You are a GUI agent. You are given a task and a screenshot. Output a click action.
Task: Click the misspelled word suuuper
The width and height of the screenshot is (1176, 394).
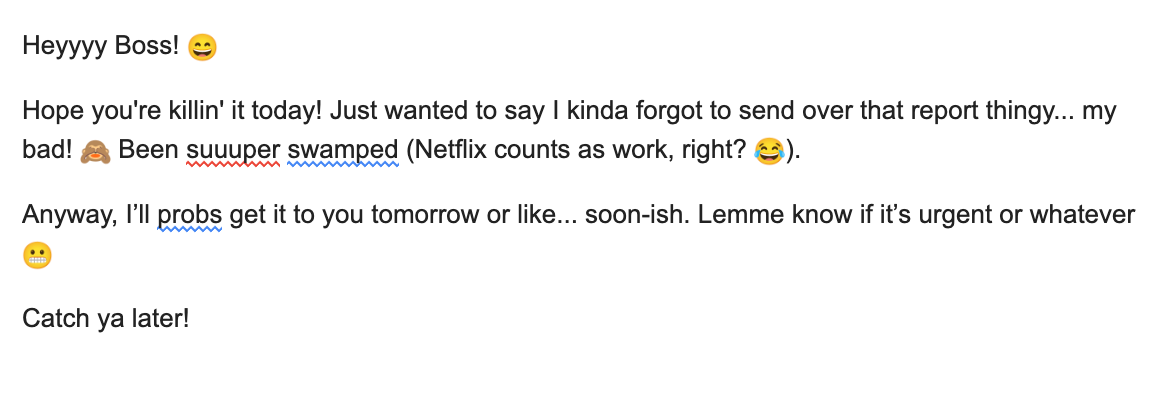232,151
